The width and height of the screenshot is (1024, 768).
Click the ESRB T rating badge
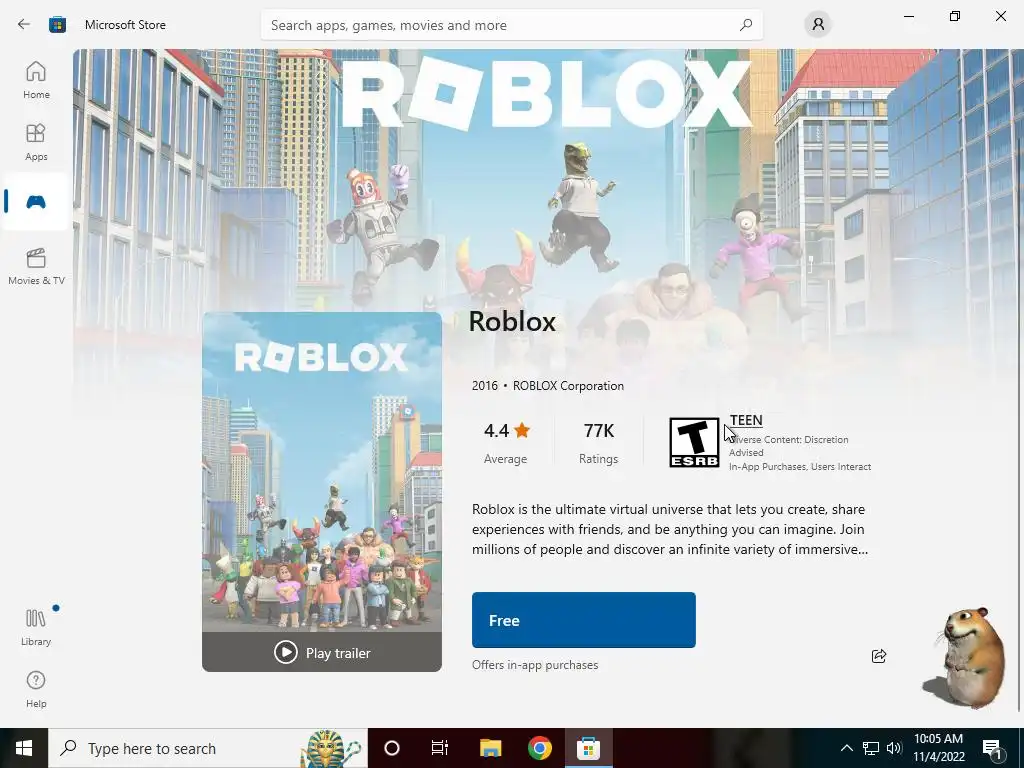coord(694,442)
